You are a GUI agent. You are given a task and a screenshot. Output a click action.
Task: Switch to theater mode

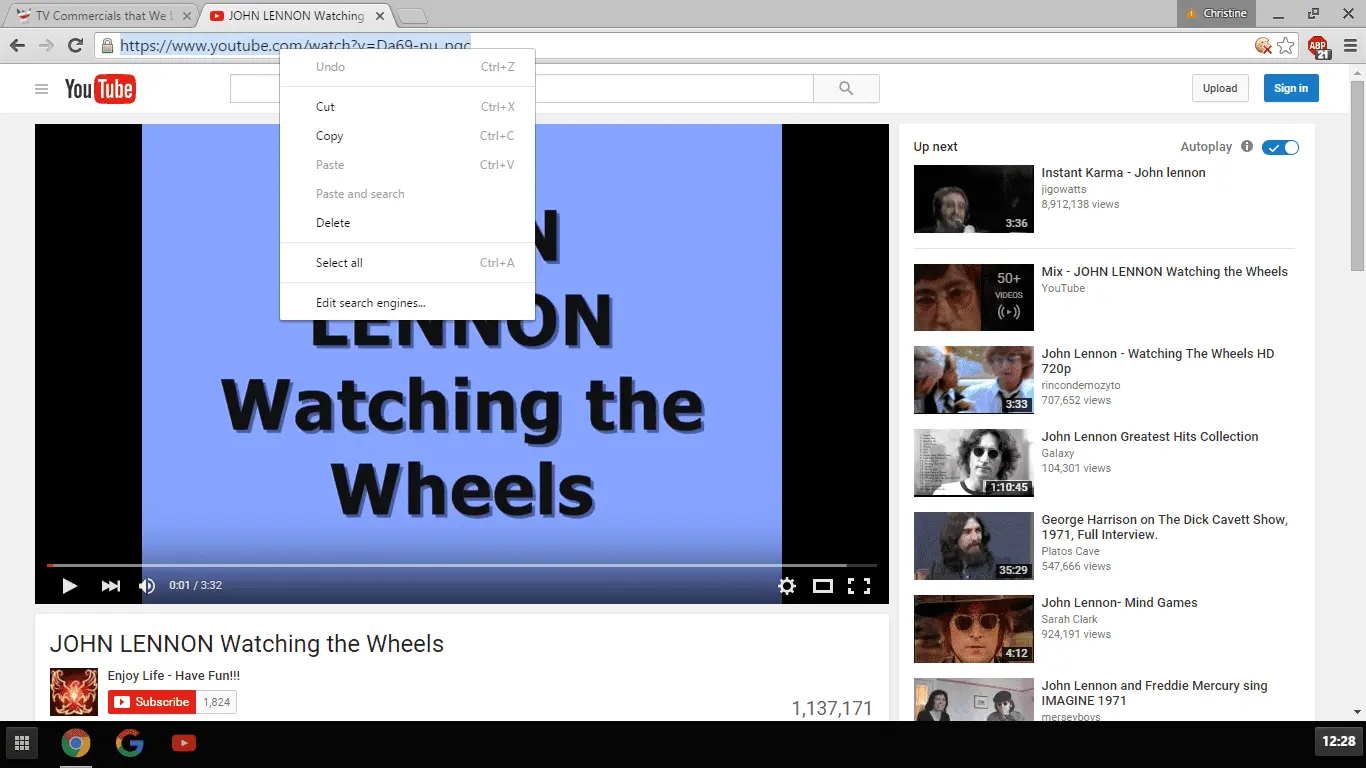[823, 586]
